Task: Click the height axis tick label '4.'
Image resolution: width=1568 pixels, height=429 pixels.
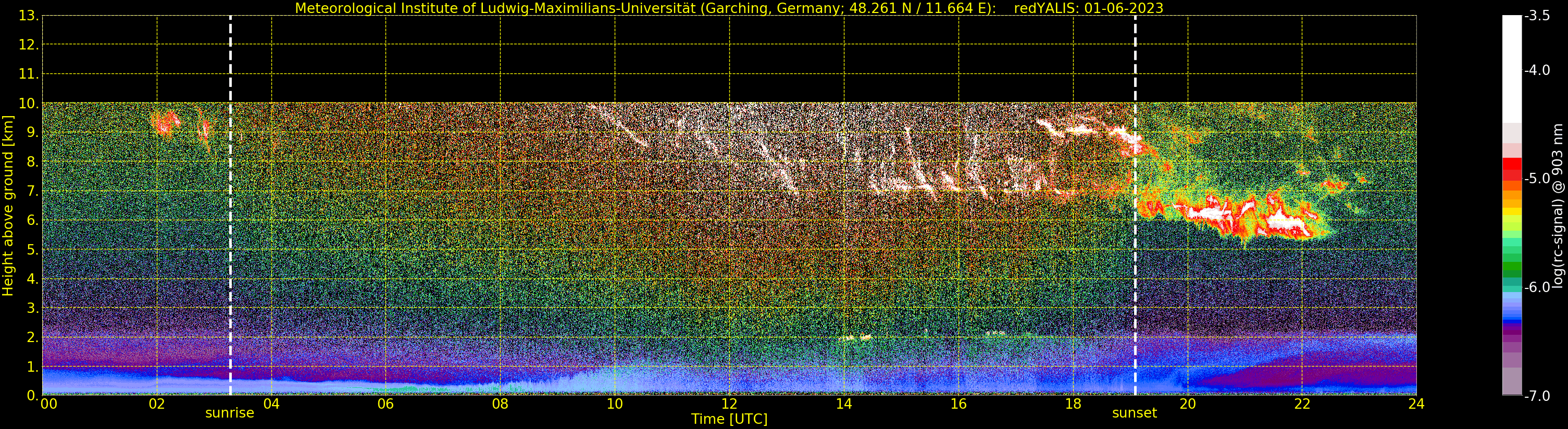Action: (x=33, y=279)
